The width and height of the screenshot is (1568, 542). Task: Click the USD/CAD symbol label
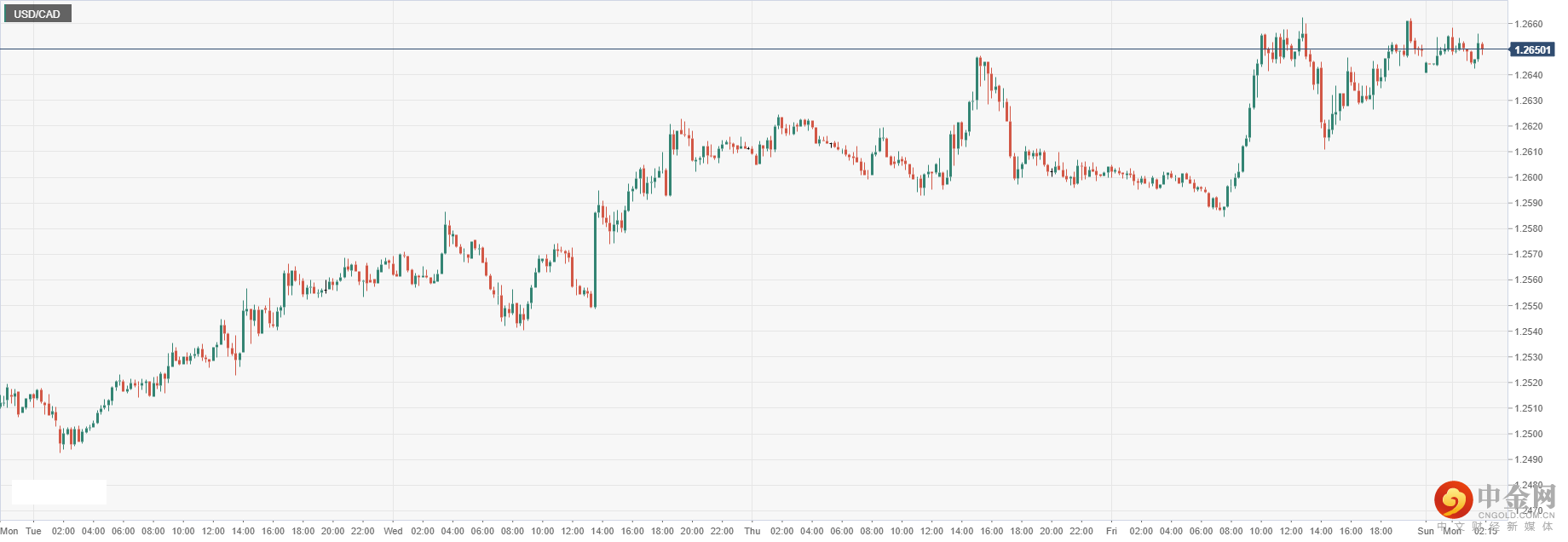(37, 14)
